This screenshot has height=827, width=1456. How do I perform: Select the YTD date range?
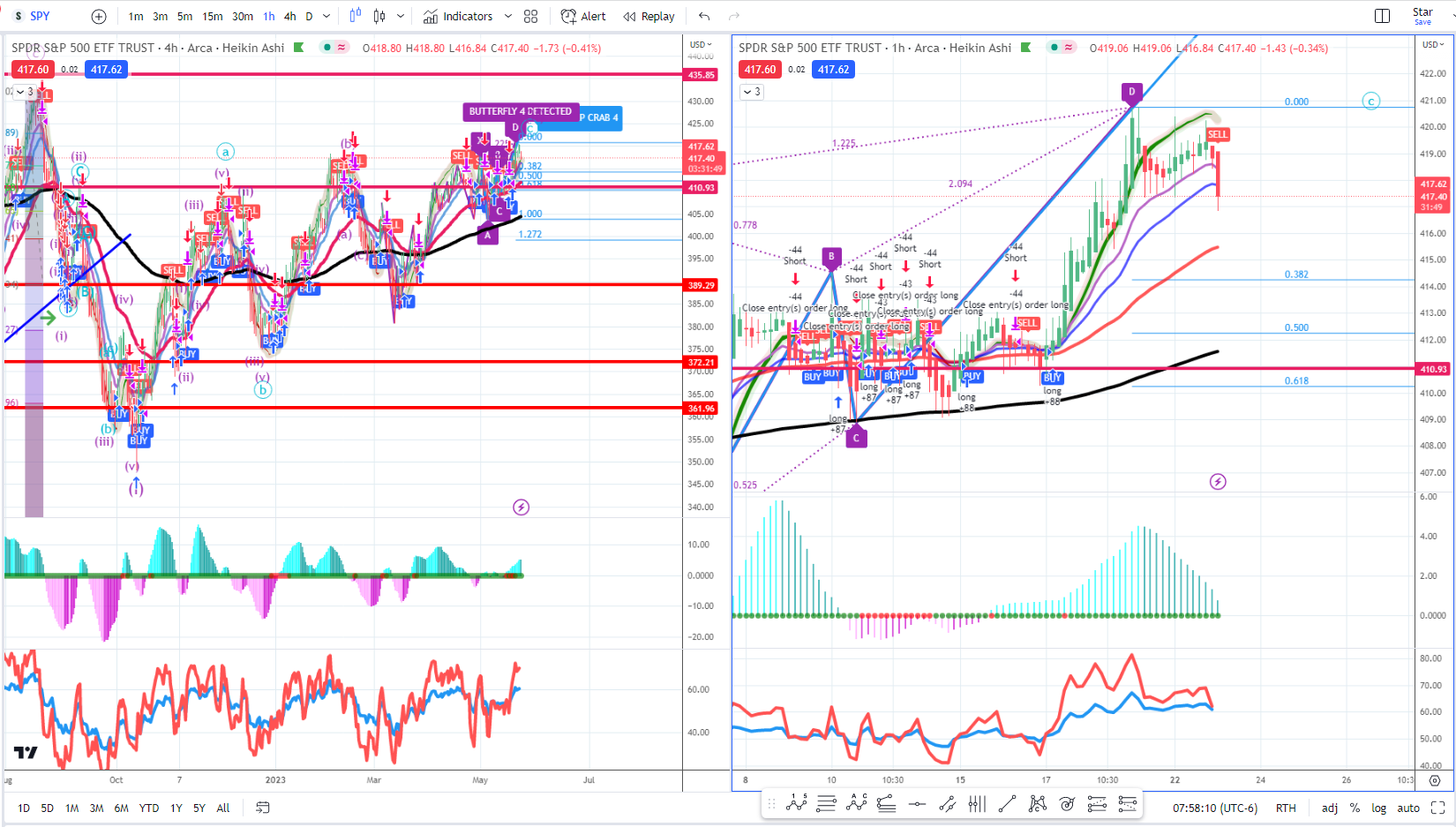point(149,808)
